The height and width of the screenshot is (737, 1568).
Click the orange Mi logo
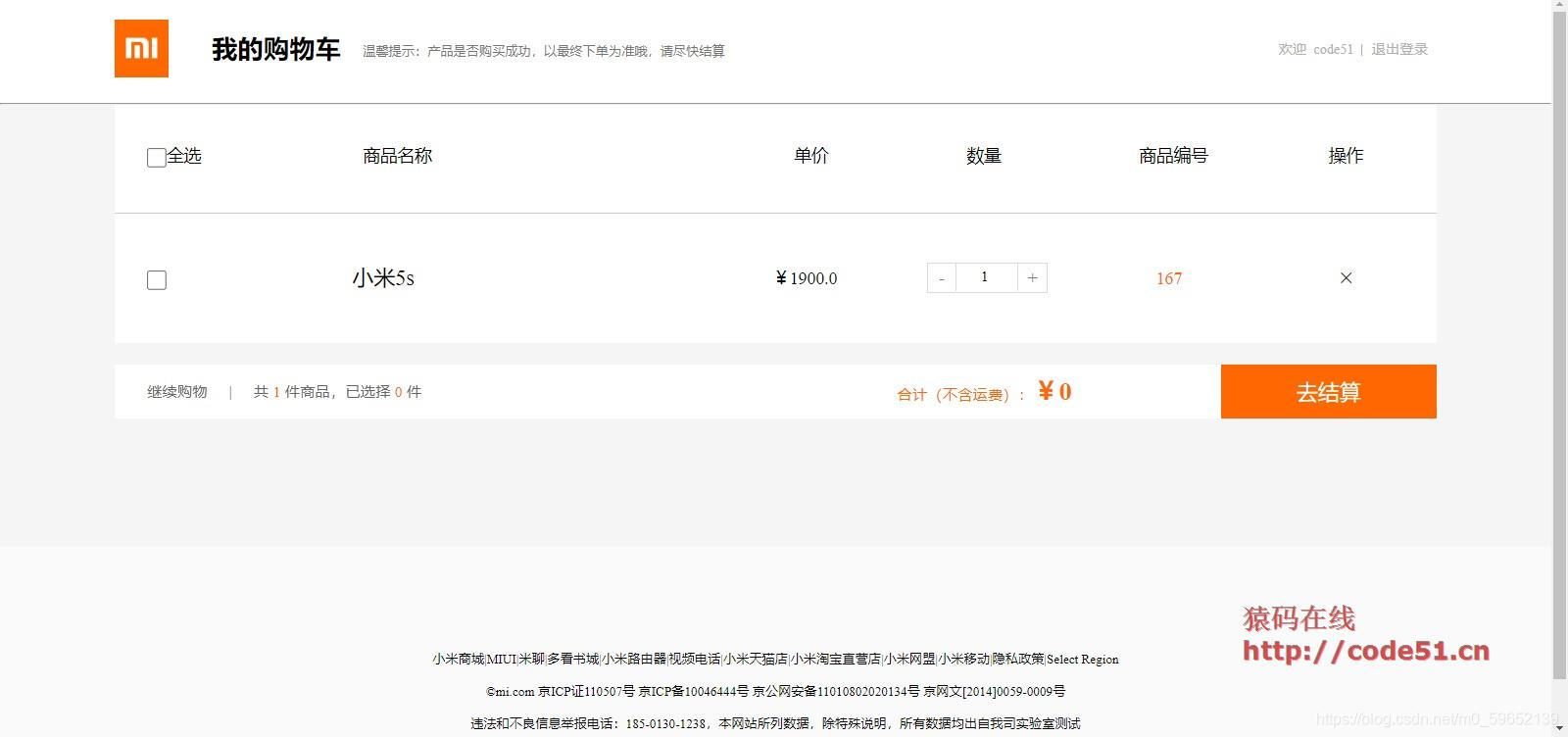(x=141, y=48)
